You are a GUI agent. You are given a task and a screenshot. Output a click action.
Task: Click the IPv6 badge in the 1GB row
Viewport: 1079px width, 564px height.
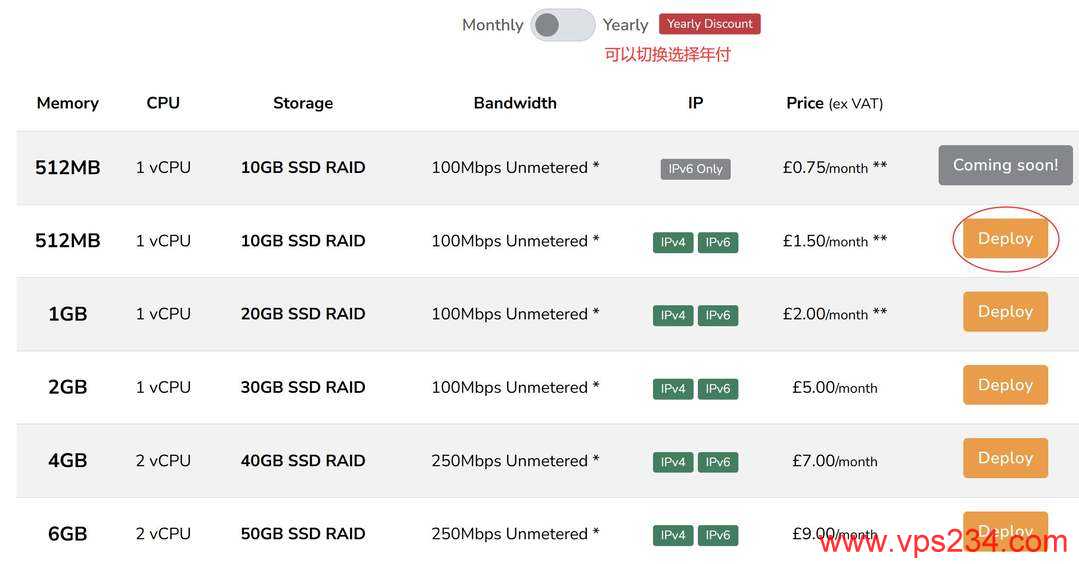point(718,315)
